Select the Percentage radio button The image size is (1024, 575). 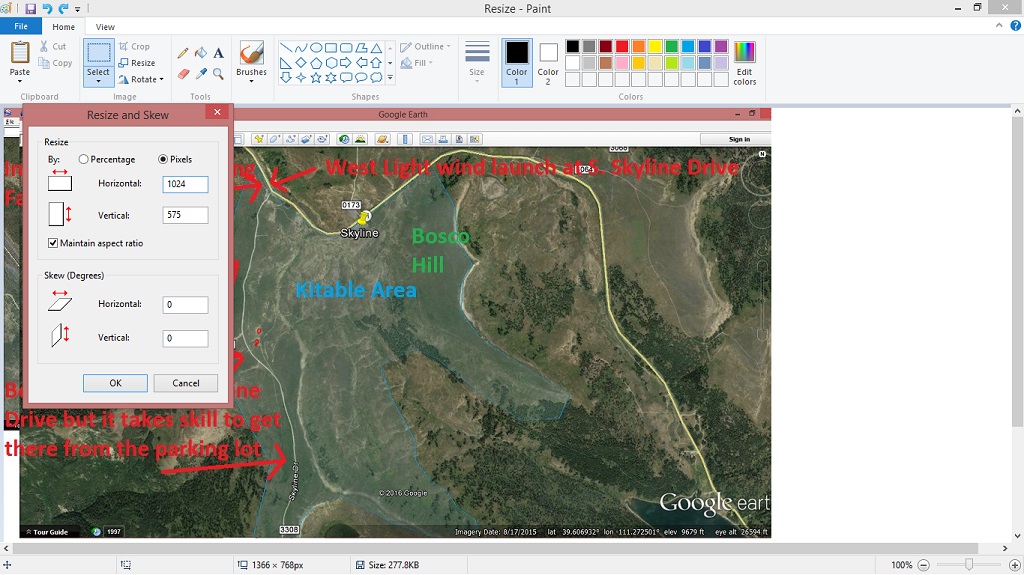click(x=84, y=159)
